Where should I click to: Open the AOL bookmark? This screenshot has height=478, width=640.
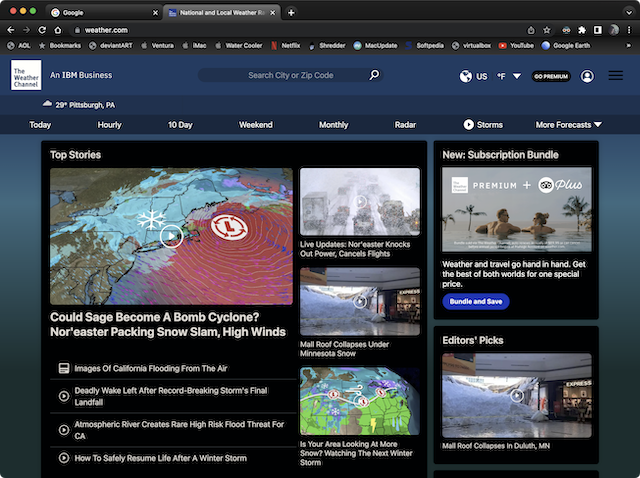click(x=19, y=46)
